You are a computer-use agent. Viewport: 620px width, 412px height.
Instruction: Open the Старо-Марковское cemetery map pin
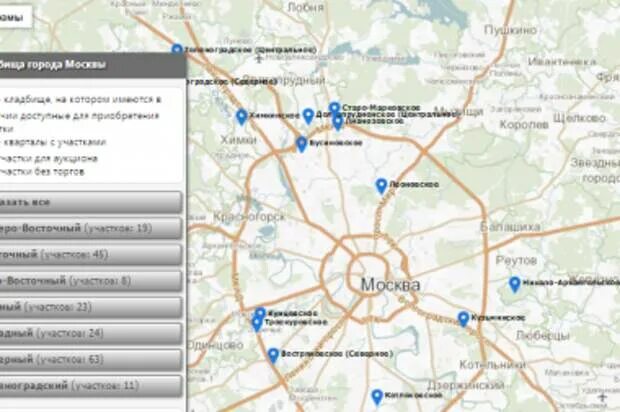click(335, 109)
